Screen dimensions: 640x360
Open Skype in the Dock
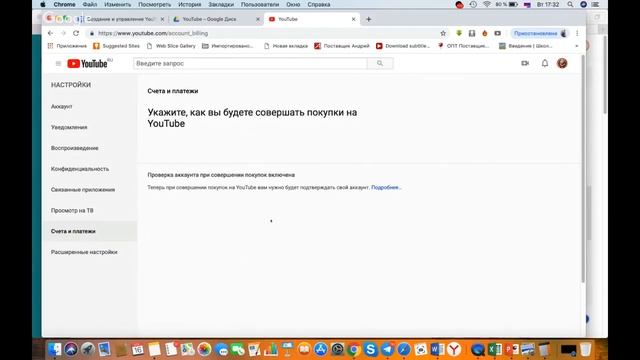371,349
